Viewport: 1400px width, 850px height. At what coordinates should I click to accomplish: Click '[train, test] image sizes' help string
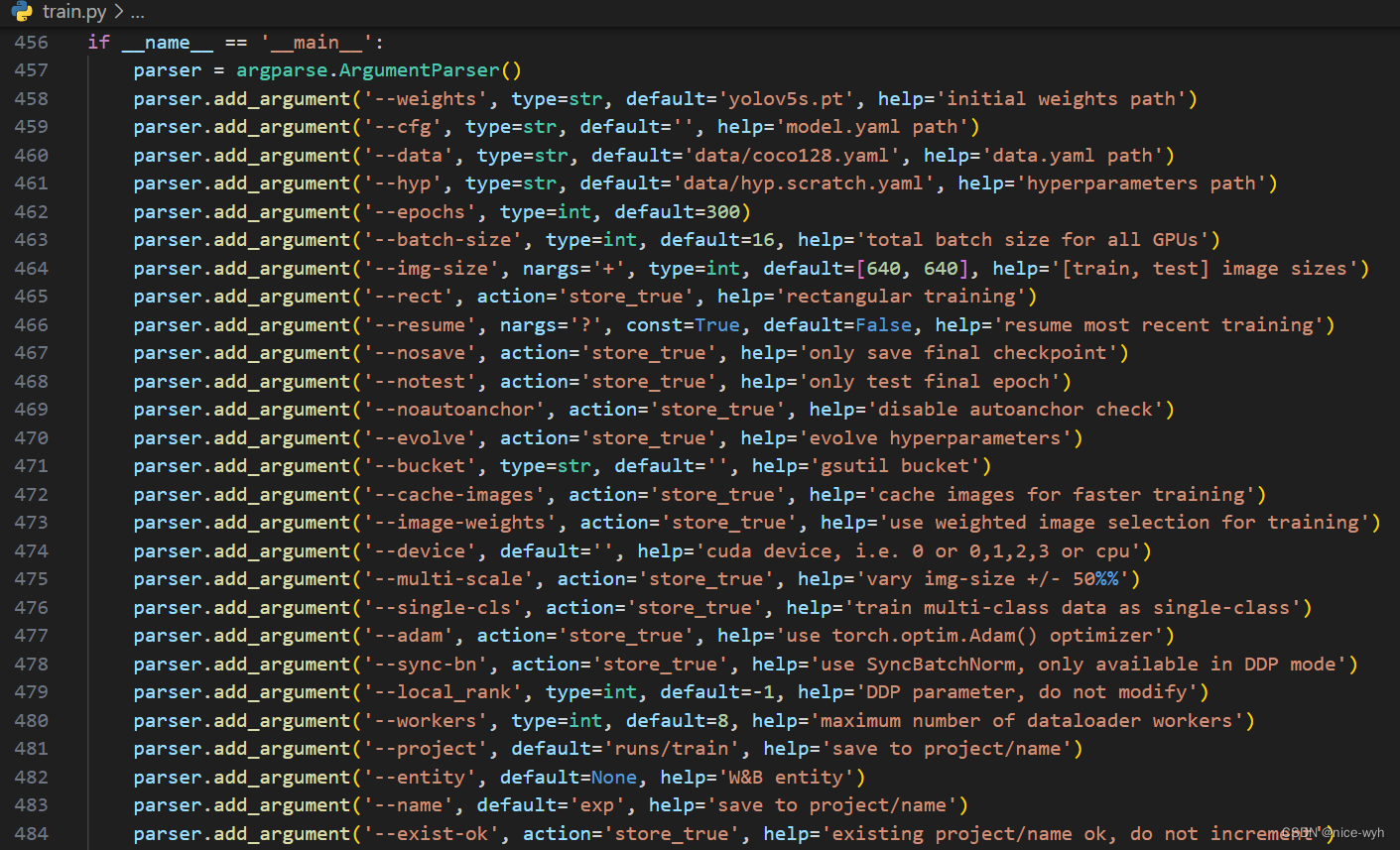click(x=1205, y=268)
